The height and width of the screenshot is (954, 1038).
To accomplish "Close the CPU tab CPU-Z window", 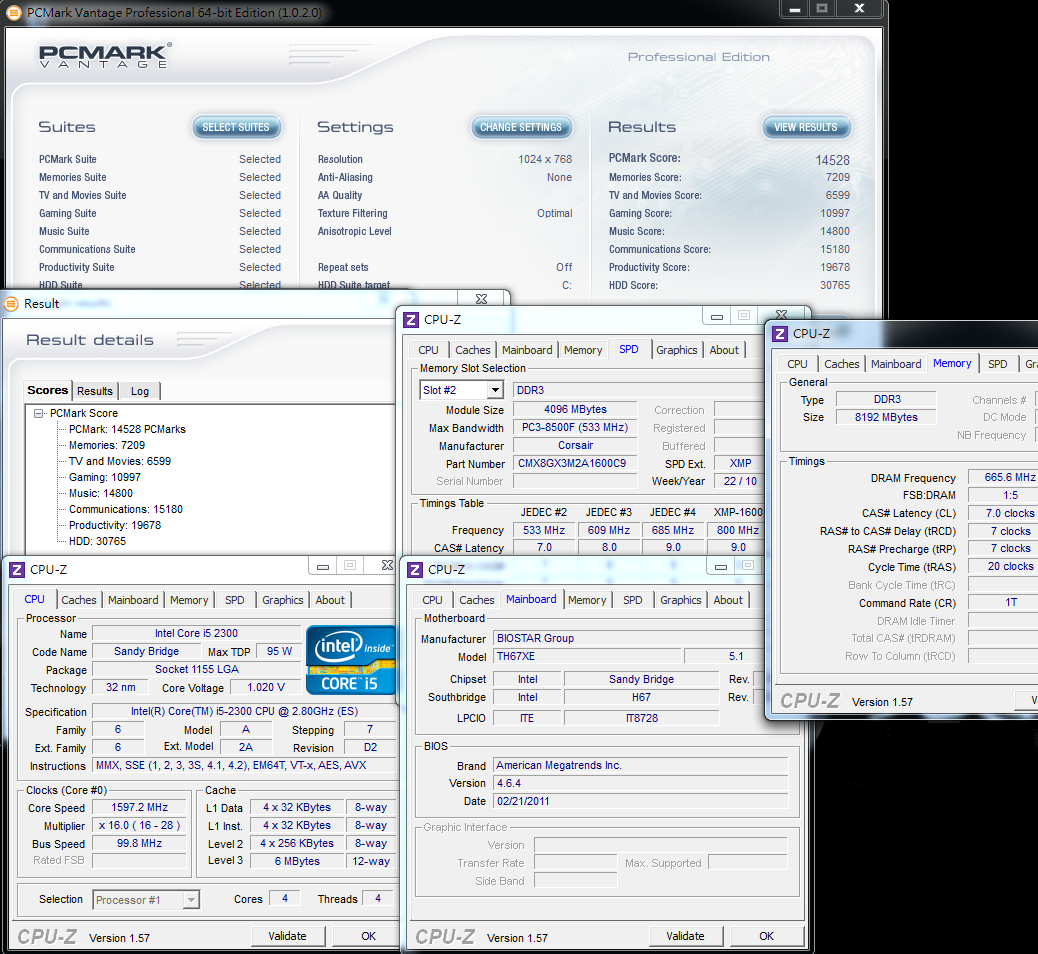I will click(387, 565).
